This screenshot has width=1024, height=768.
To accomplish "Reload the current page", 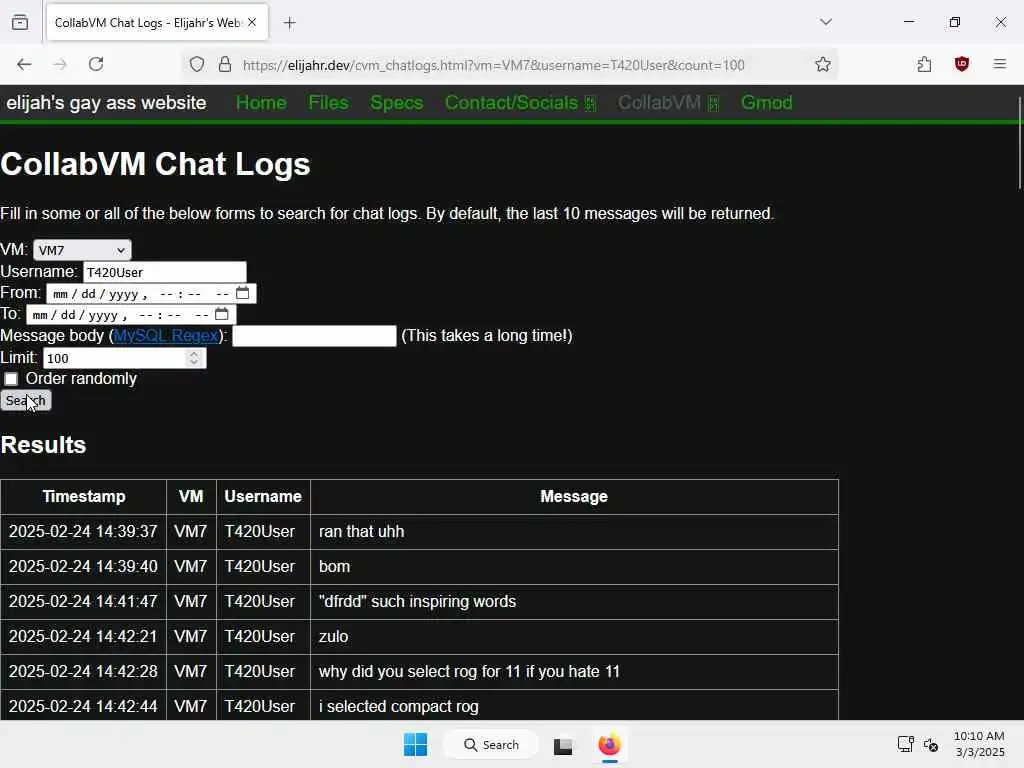I will 96,64.
